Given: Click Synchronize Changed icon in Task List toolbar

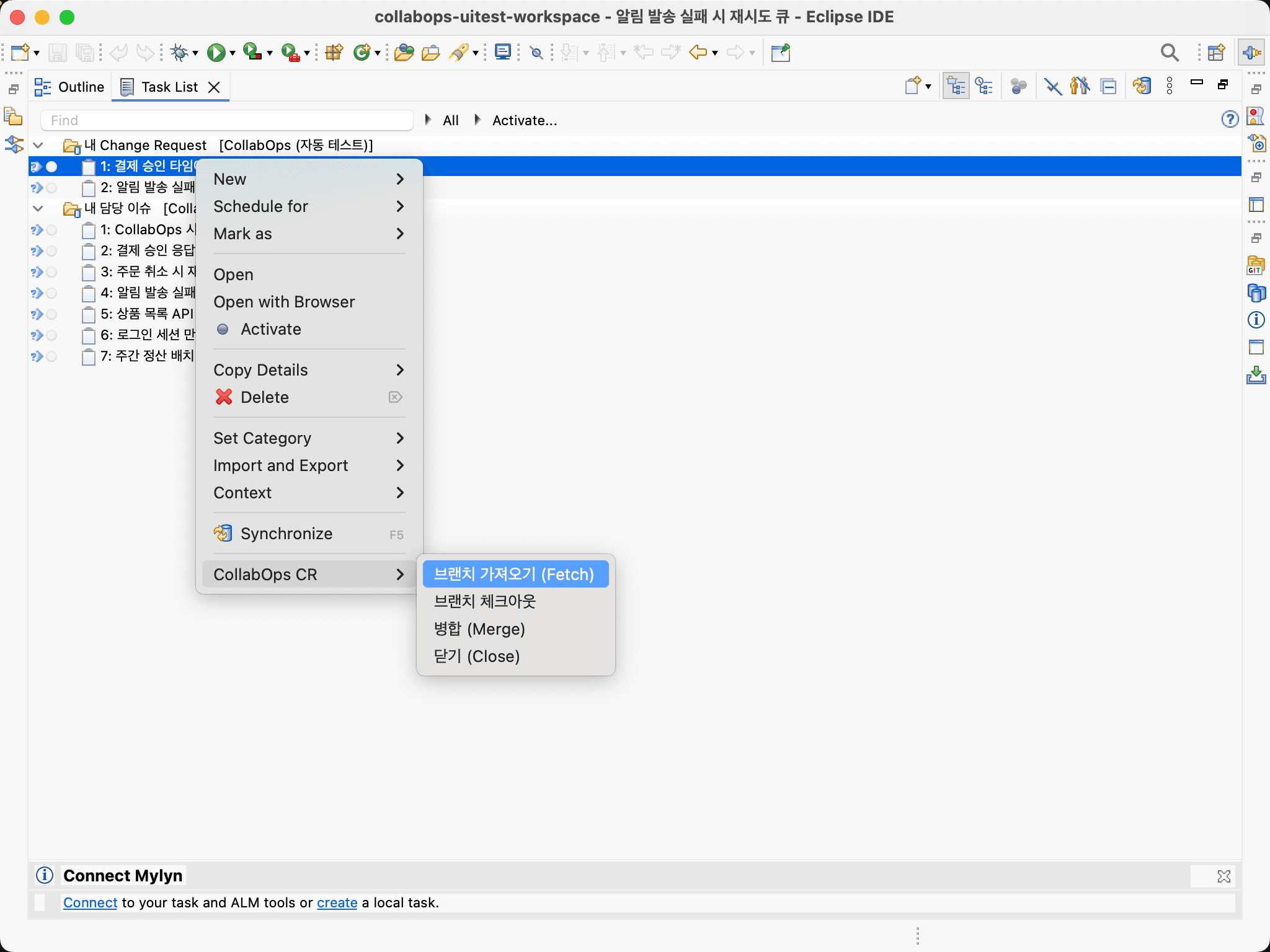Looking at the screenshot, I should [1142, 86].
